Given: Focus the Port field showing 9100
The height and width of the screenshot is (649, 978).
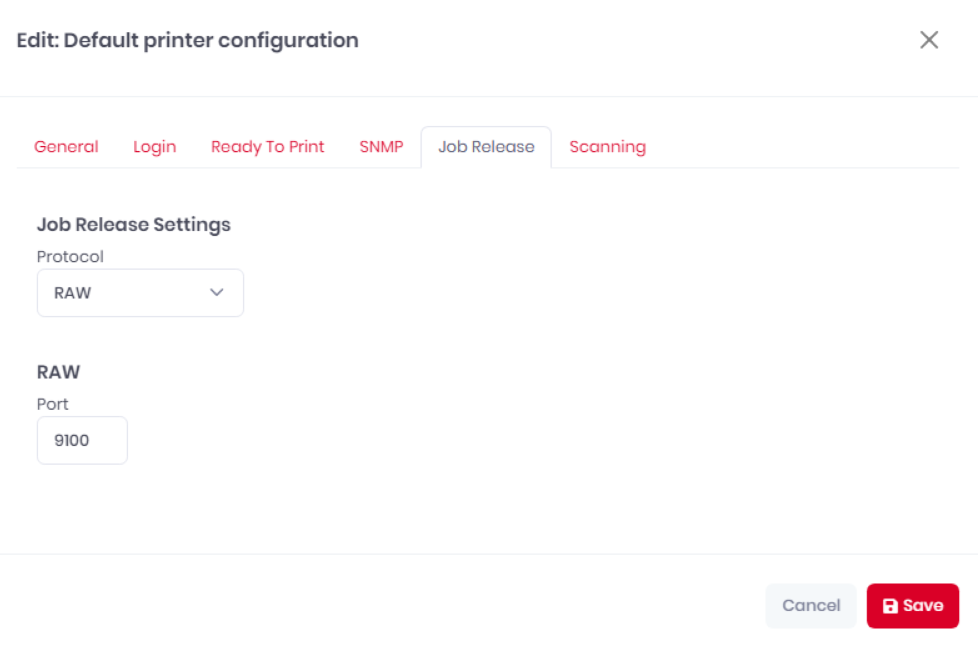Looking at the screenshot, I should point(82,440).
